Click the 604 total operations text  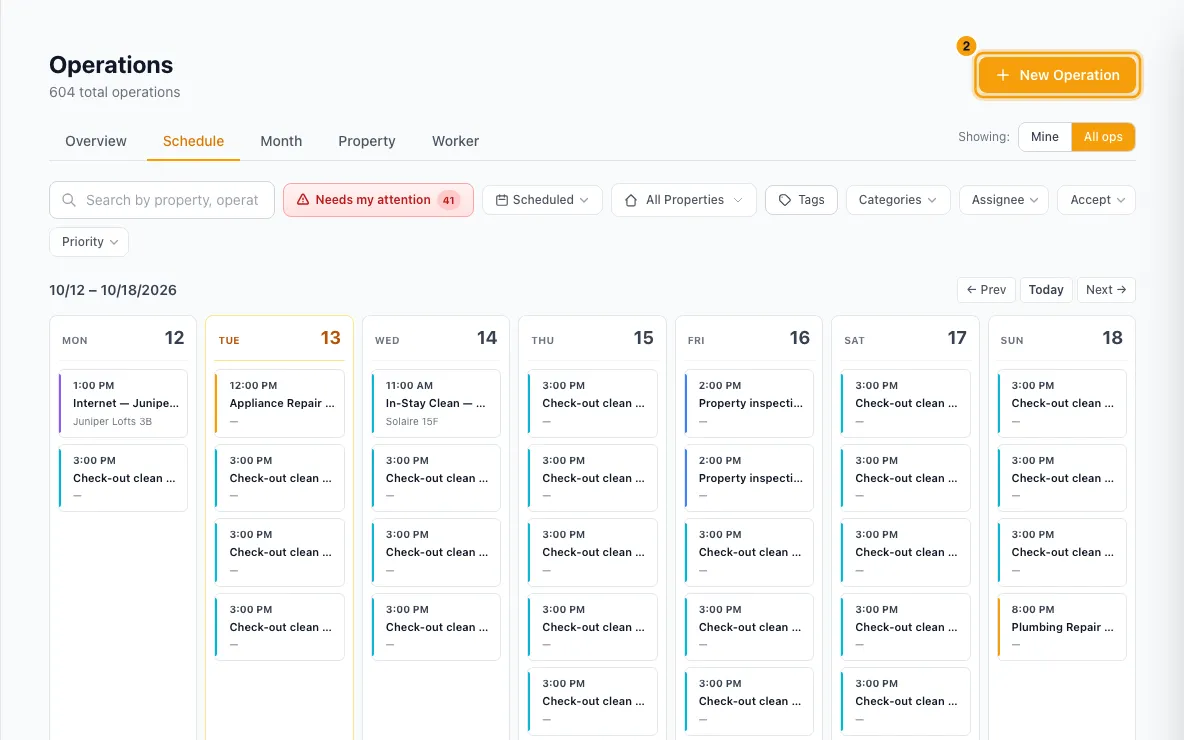click(x=115, y=92)
